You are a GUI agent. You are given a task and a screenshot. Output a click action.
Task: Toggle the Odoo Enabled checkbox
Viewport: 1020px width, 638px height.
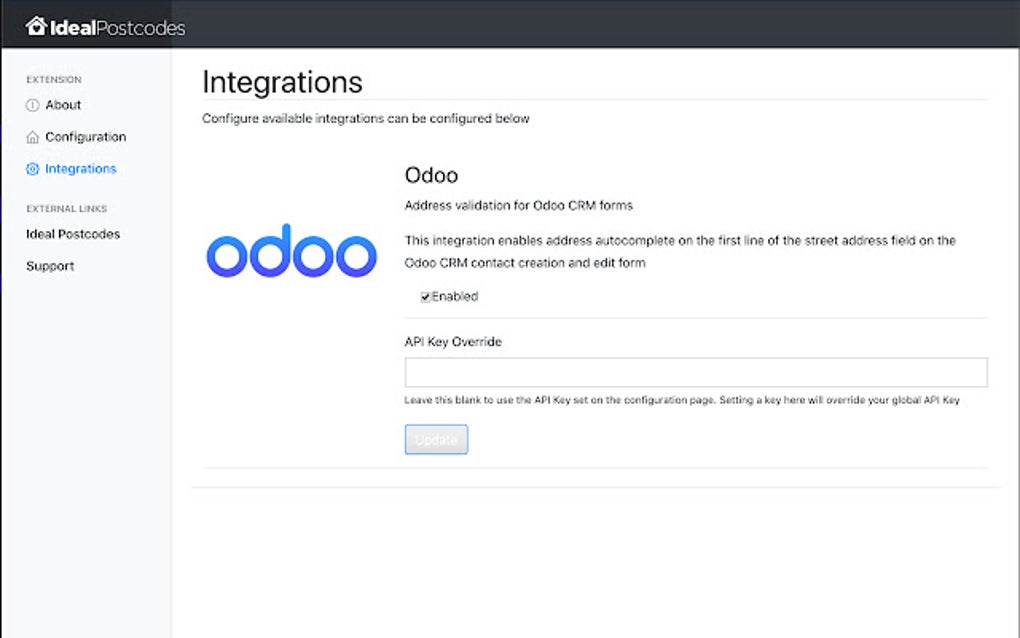(x=425, y=297)
